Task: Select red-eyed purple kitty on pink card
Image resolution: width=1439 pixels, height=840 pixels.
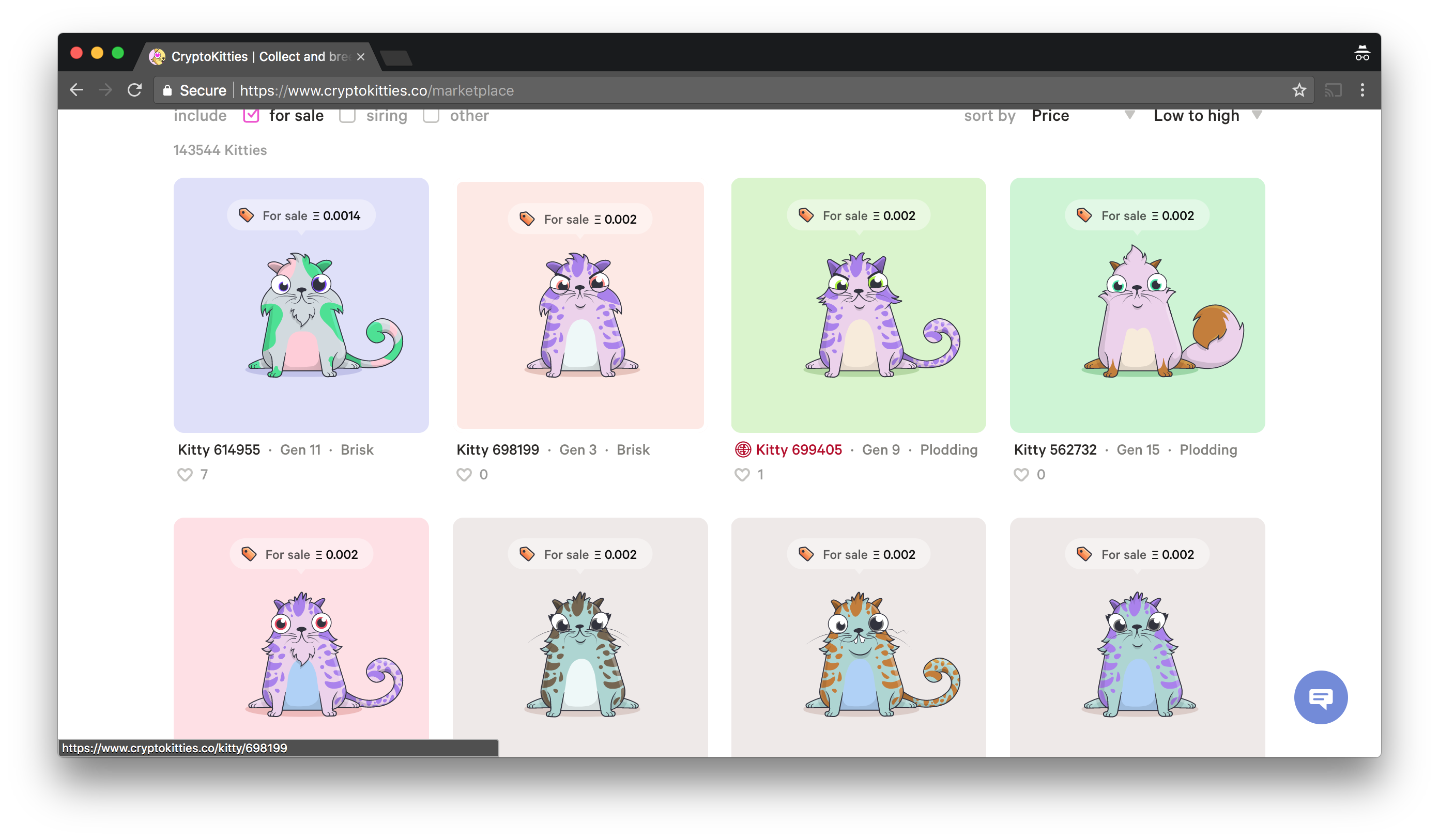Action: tap(325, 655)
